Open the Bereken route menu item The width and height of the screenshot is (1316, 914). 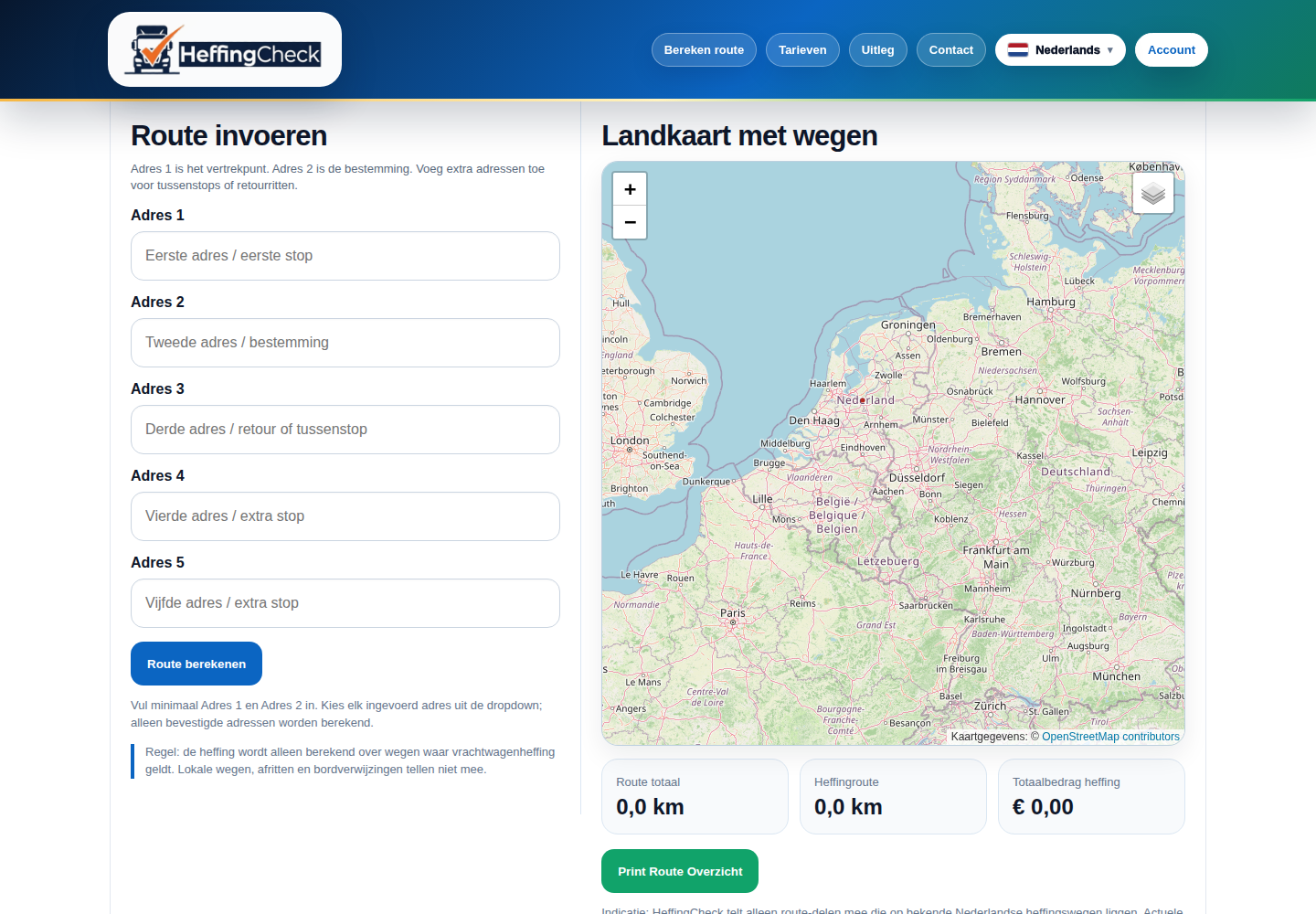[704, 50]
